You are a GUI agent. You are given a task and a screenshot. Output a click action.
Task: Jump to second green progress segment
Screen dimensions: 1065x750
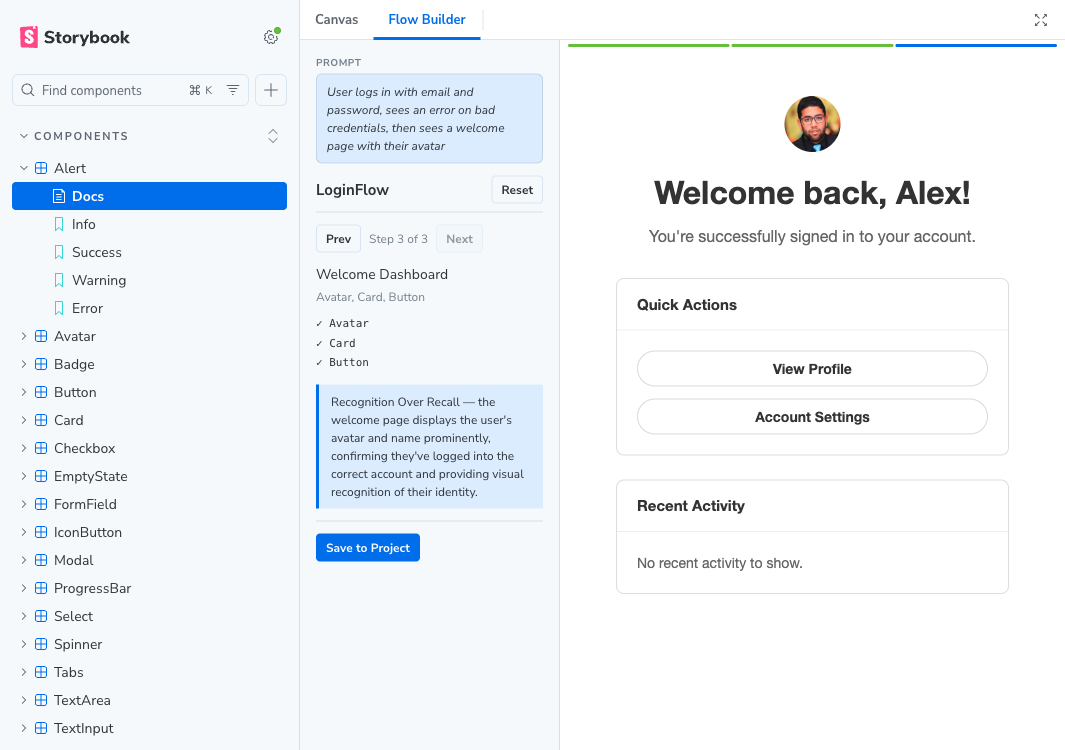pyautogui.click(x=812, y=46)
